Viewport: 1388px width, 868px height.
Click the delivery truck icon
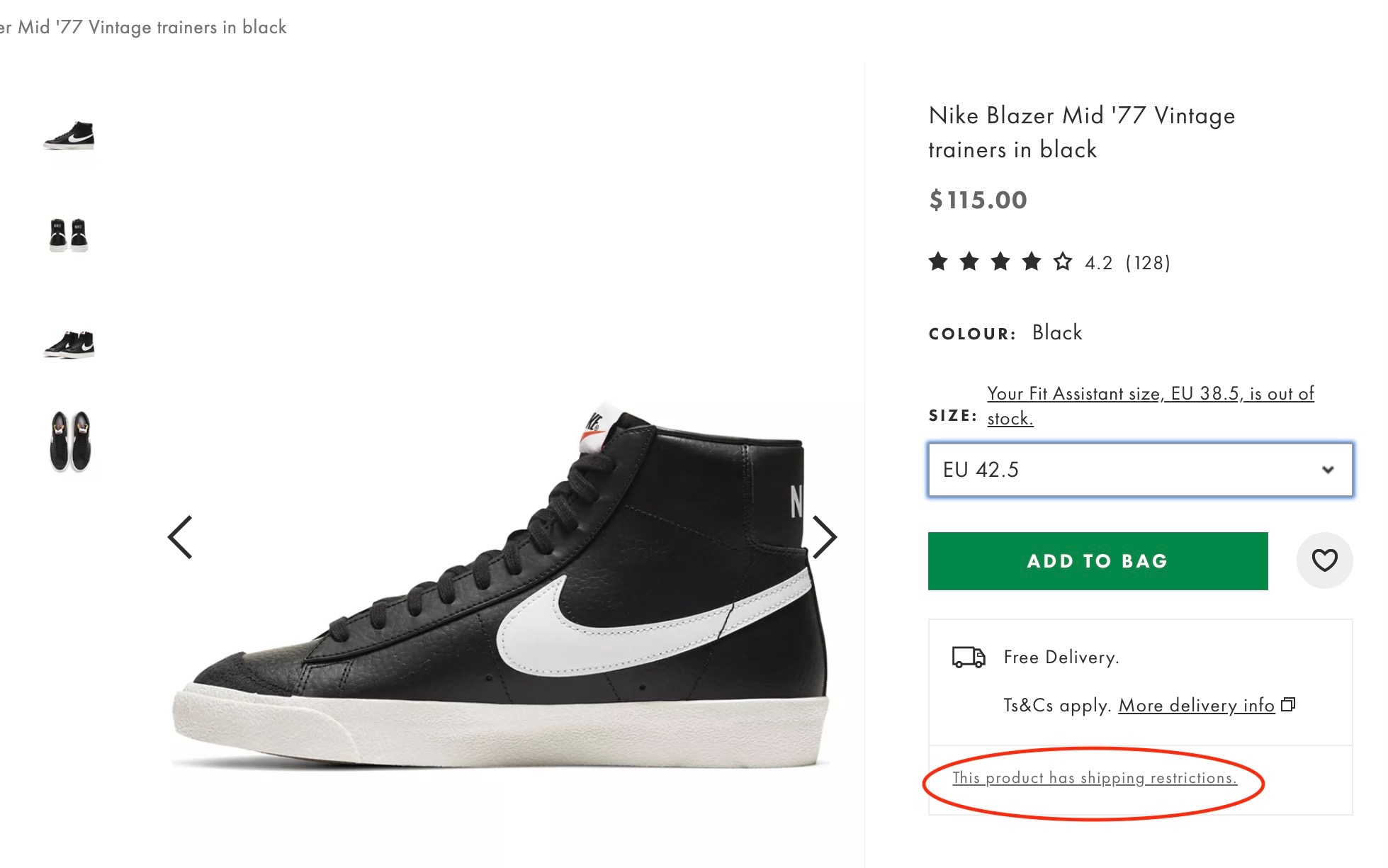pyautogui.click(x=968, y=658)
